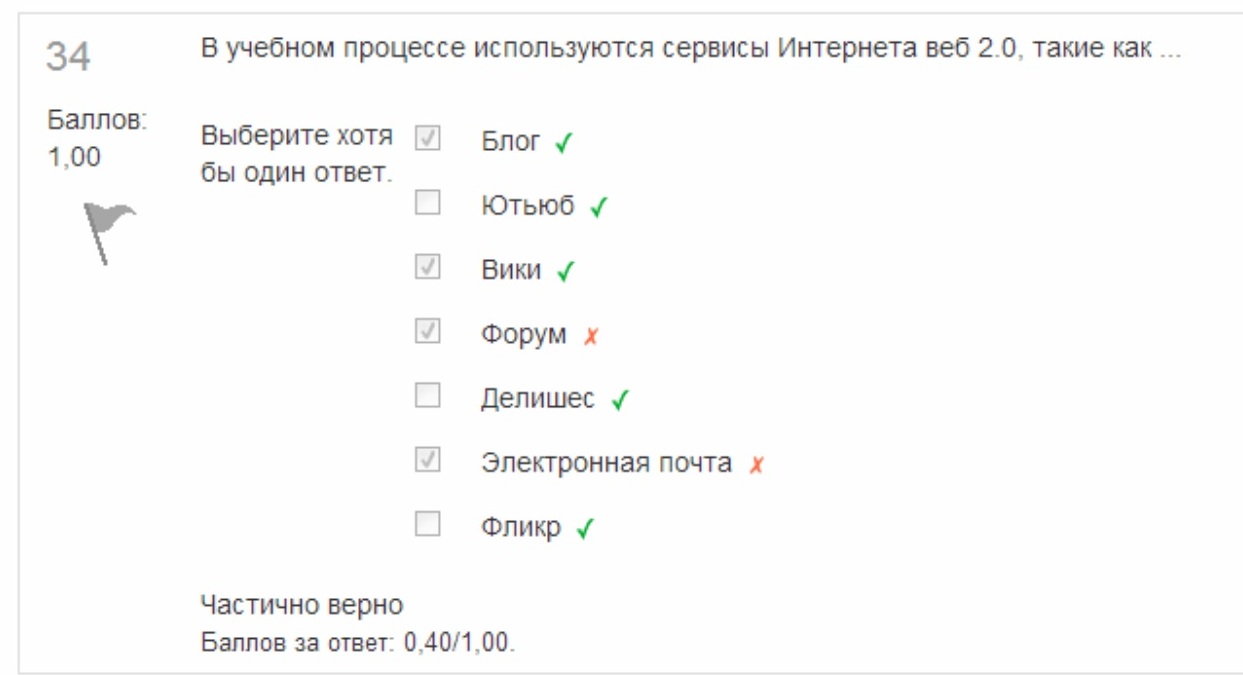Toggle the Блог checkbox
The image size is (1243, 675).
[x=428, y=139]
